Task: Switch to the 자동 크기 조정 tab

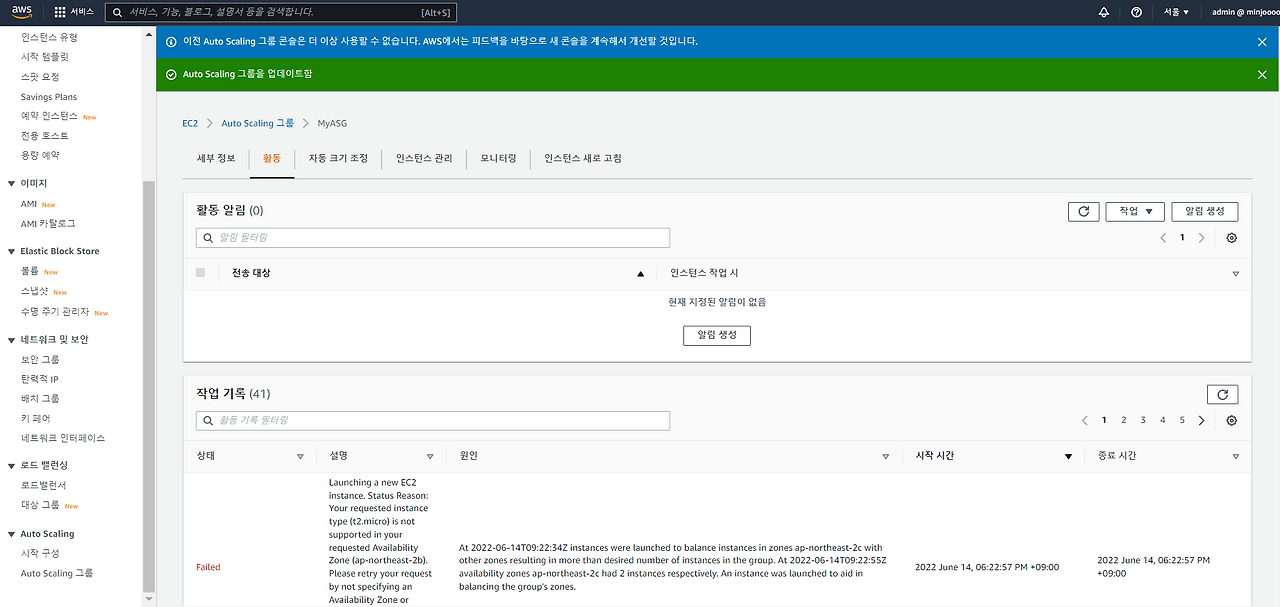Action: tap(338, 158)
